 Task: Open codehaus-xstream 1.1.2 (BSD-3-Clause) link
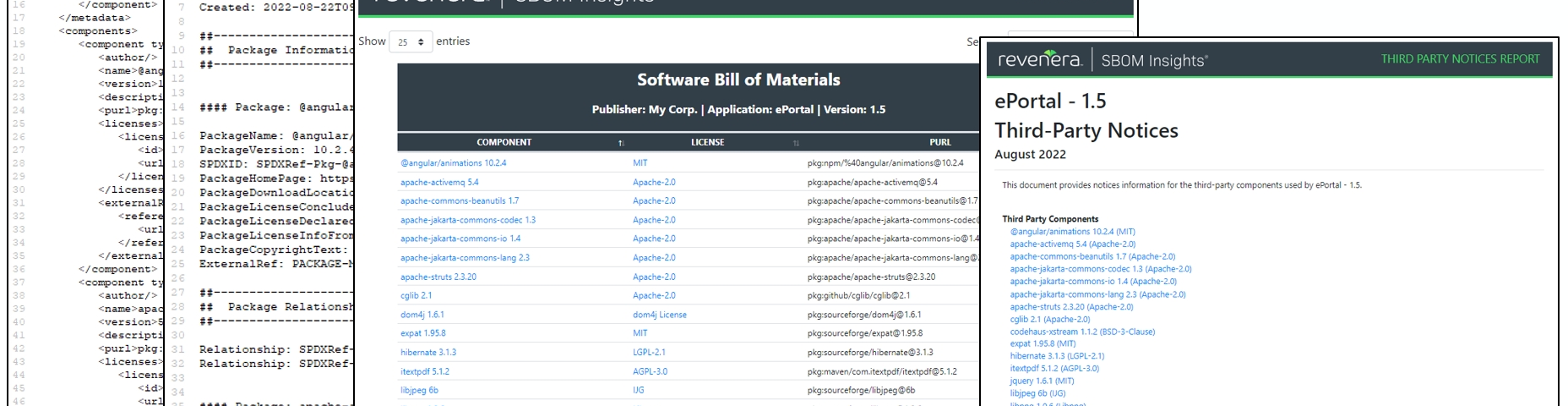[x=1082, y=332]
